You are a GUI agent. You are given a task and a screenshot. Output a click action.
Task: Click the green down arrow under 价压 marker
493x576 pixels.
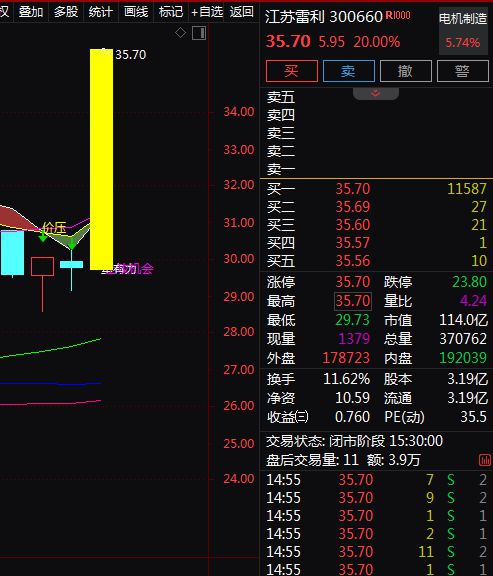point(43,237)
